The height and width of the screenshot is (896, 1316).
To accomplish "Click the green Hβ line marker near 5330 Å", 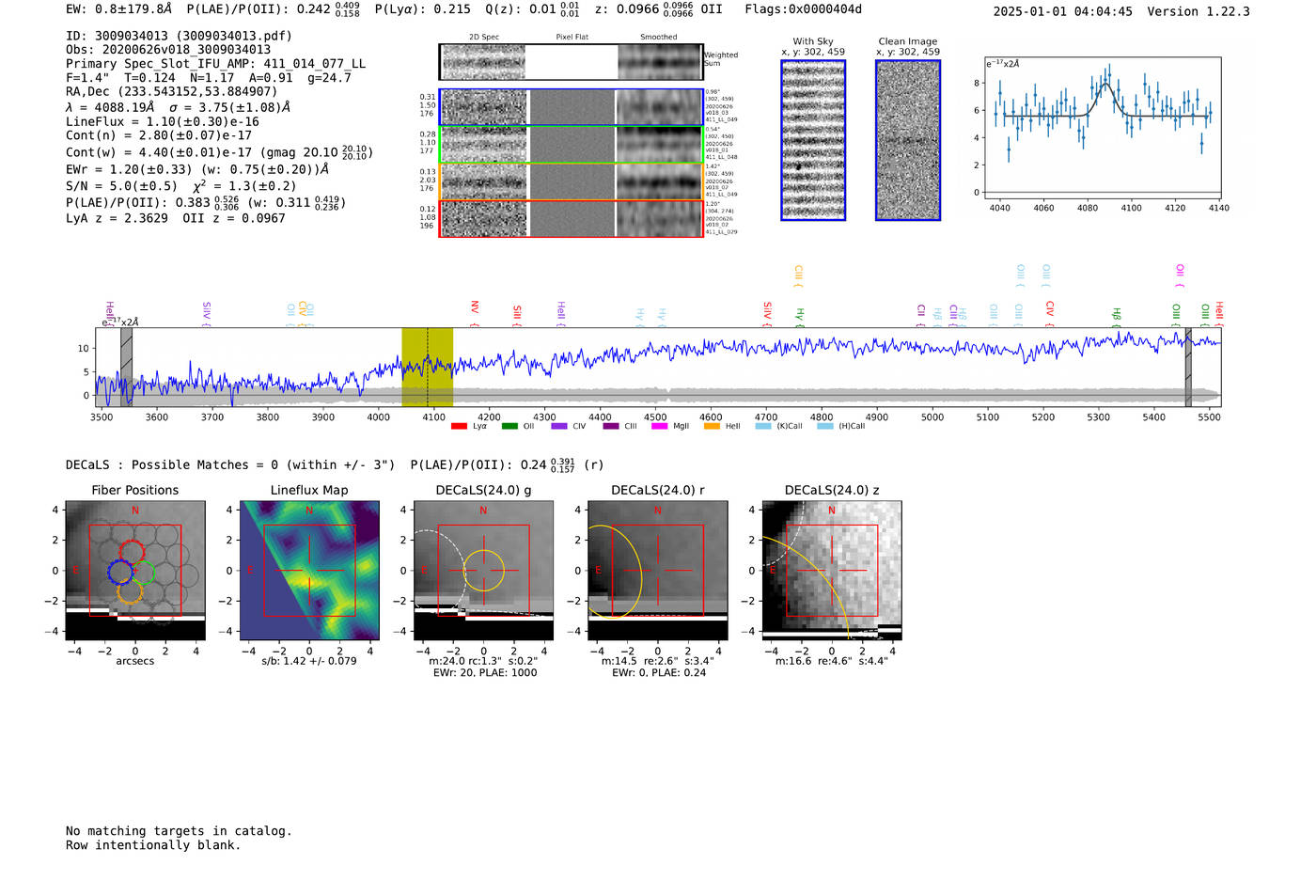I will click(x=1117, y=316).
